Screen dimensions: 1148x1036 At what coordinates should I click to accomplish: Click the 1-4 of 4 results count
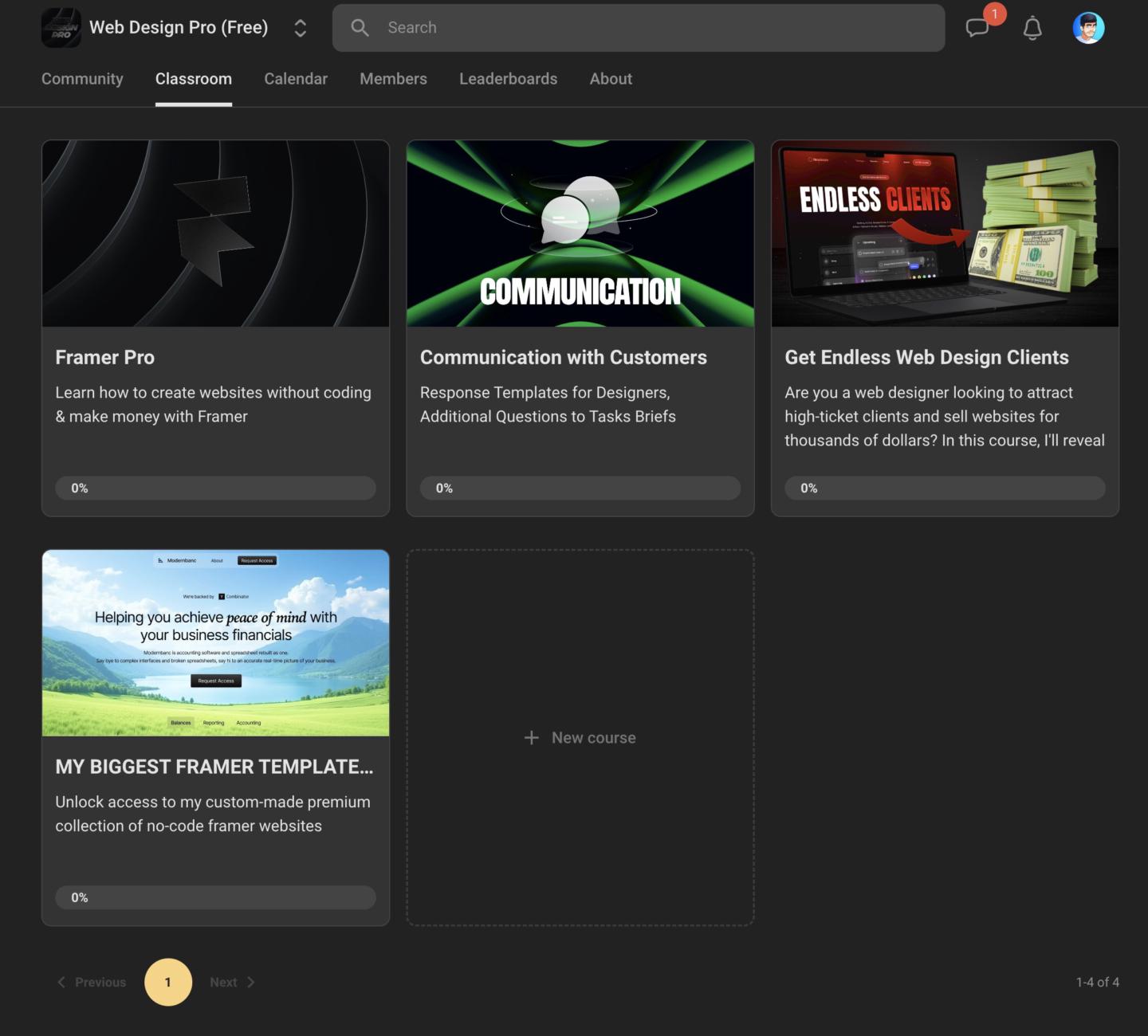[1098, 982]
